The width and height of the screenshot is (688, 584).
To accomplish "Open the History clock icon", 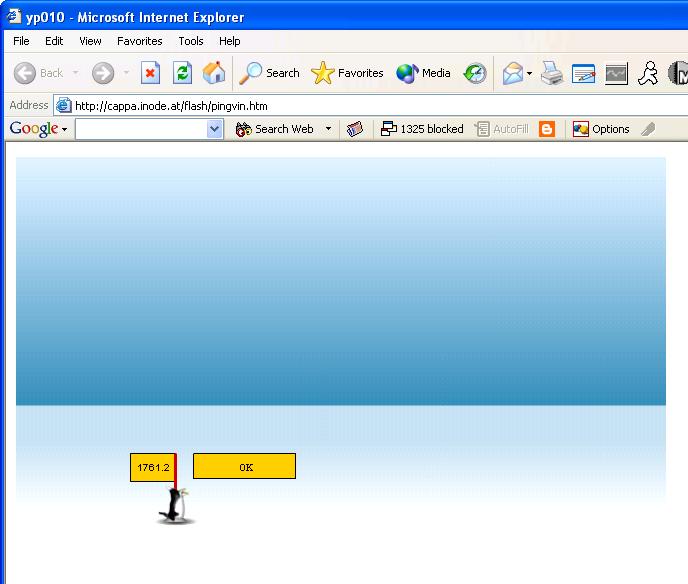I will (475, 73).
